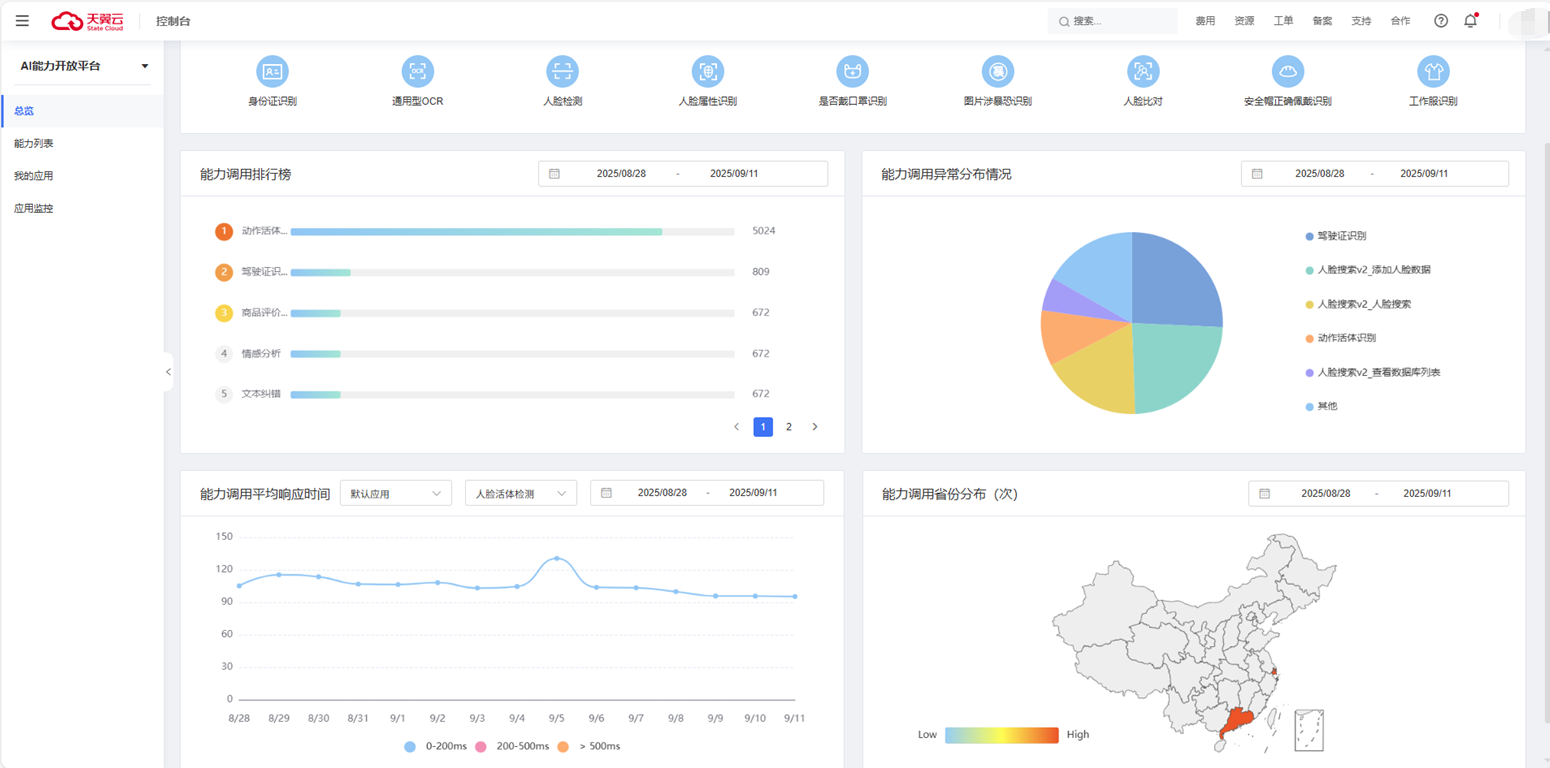This screenshot has height=768, width=1550.
Task: Click the 驾驶证识 ranking progress bar
Action: [512, 272]
